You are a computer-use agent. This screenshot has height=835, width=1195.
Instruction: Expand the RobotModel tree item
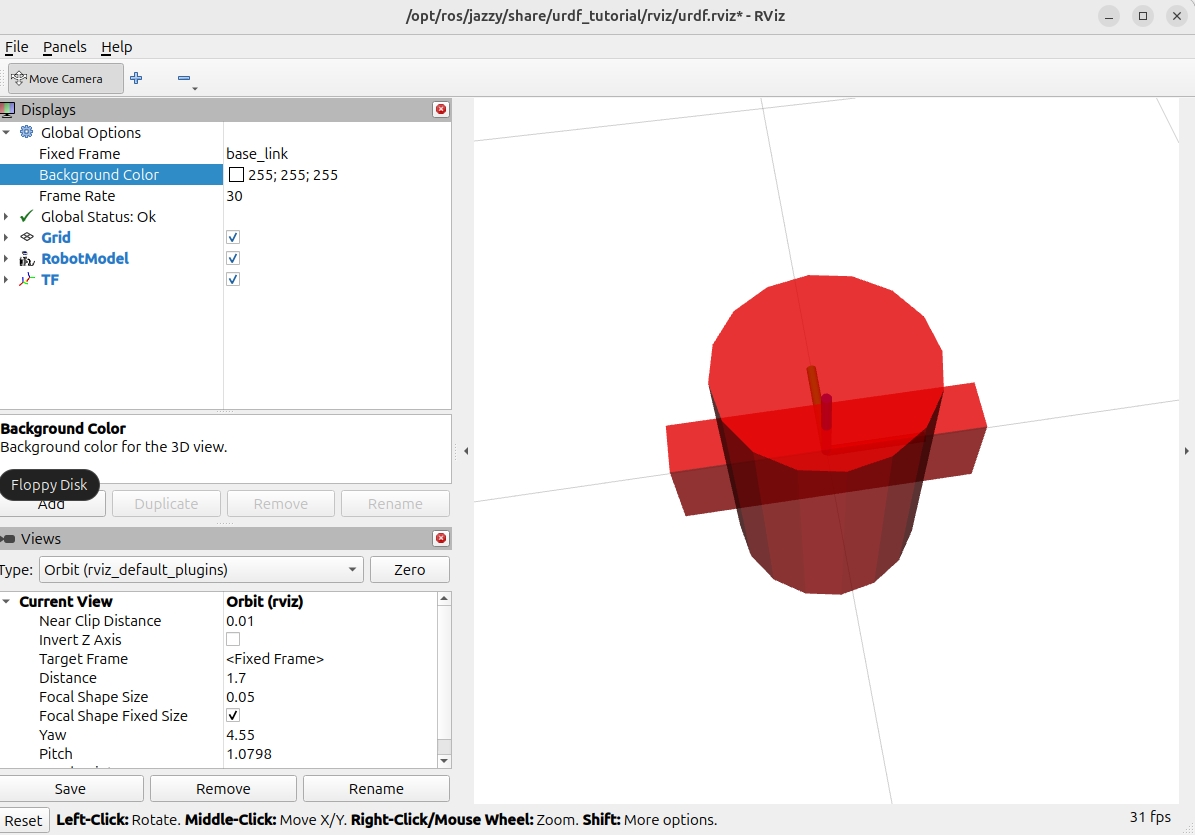(6, 258)
